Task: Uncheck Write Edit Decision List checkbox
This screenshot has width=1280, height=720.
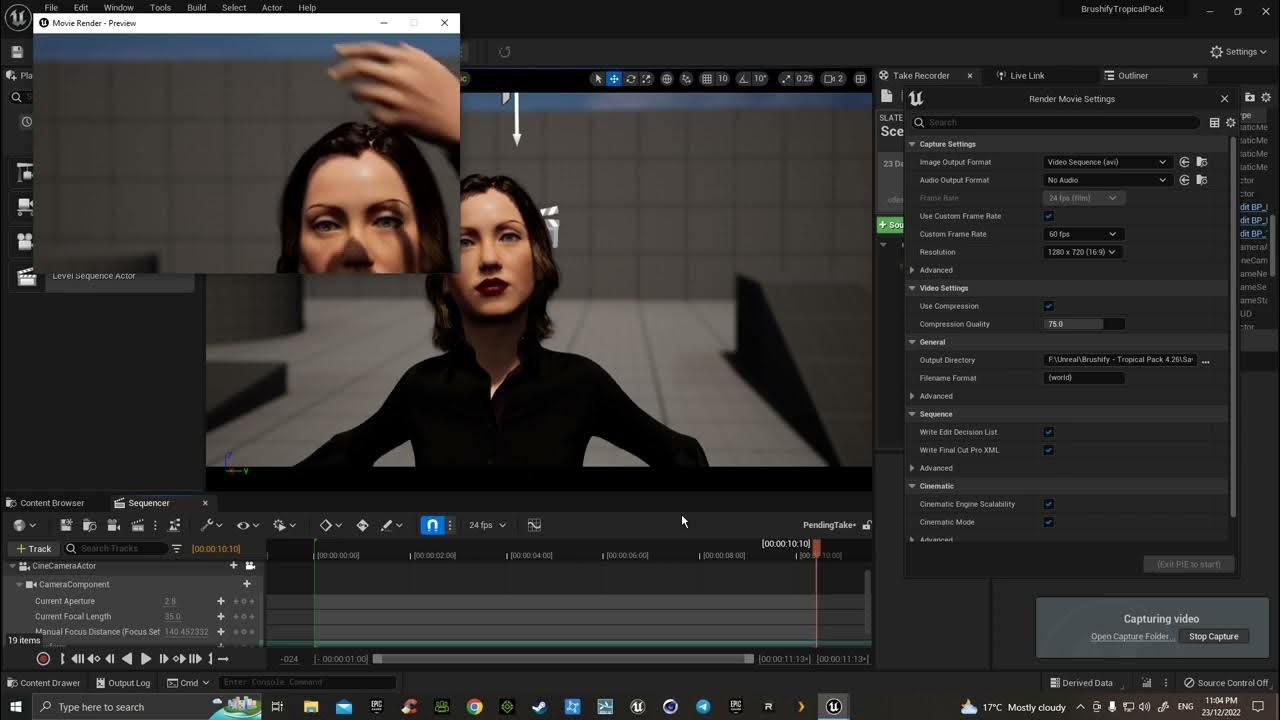Action: click(1048, 432)
